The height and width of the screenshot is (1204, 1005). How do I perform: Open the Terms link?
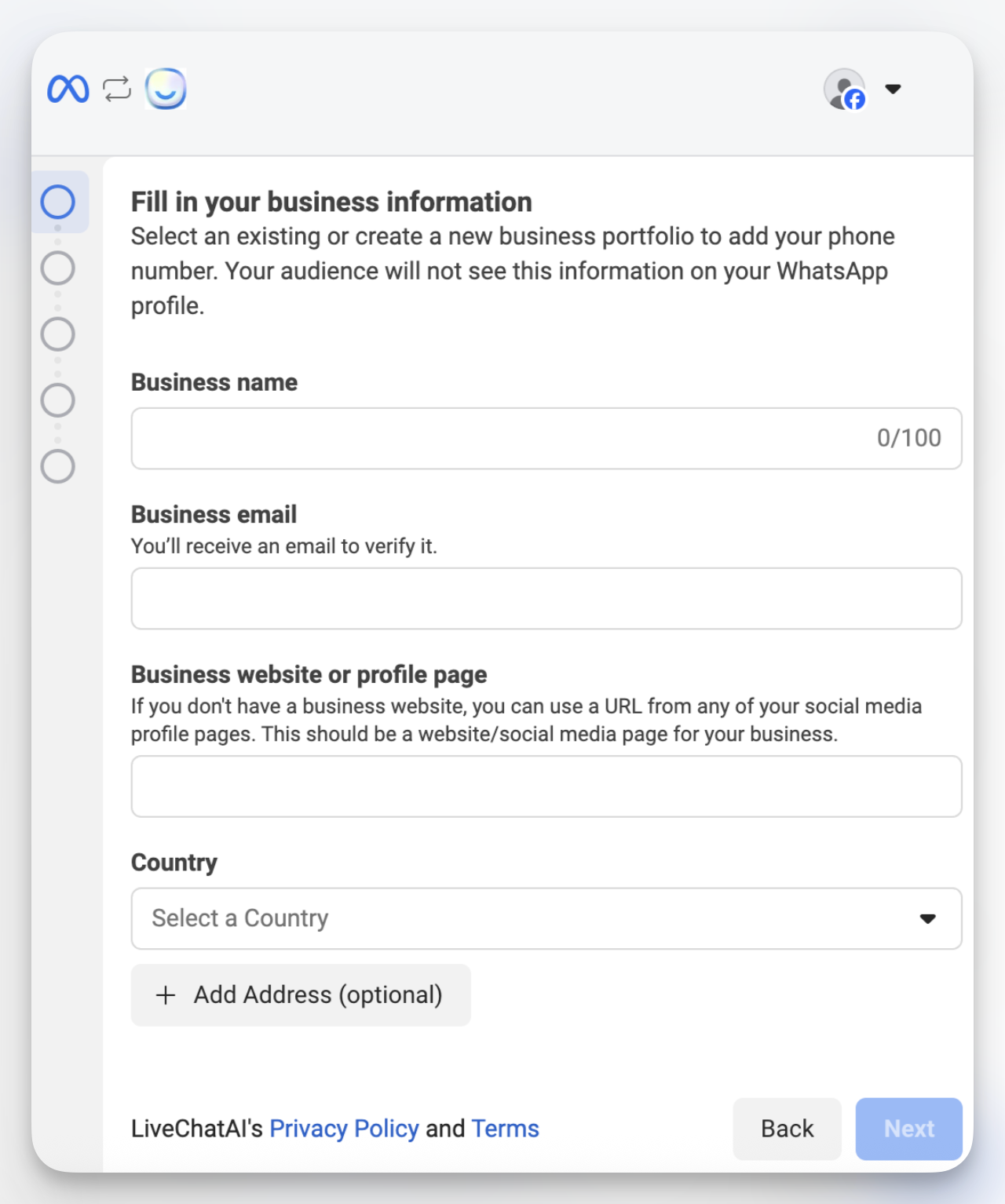(505, 1129)
